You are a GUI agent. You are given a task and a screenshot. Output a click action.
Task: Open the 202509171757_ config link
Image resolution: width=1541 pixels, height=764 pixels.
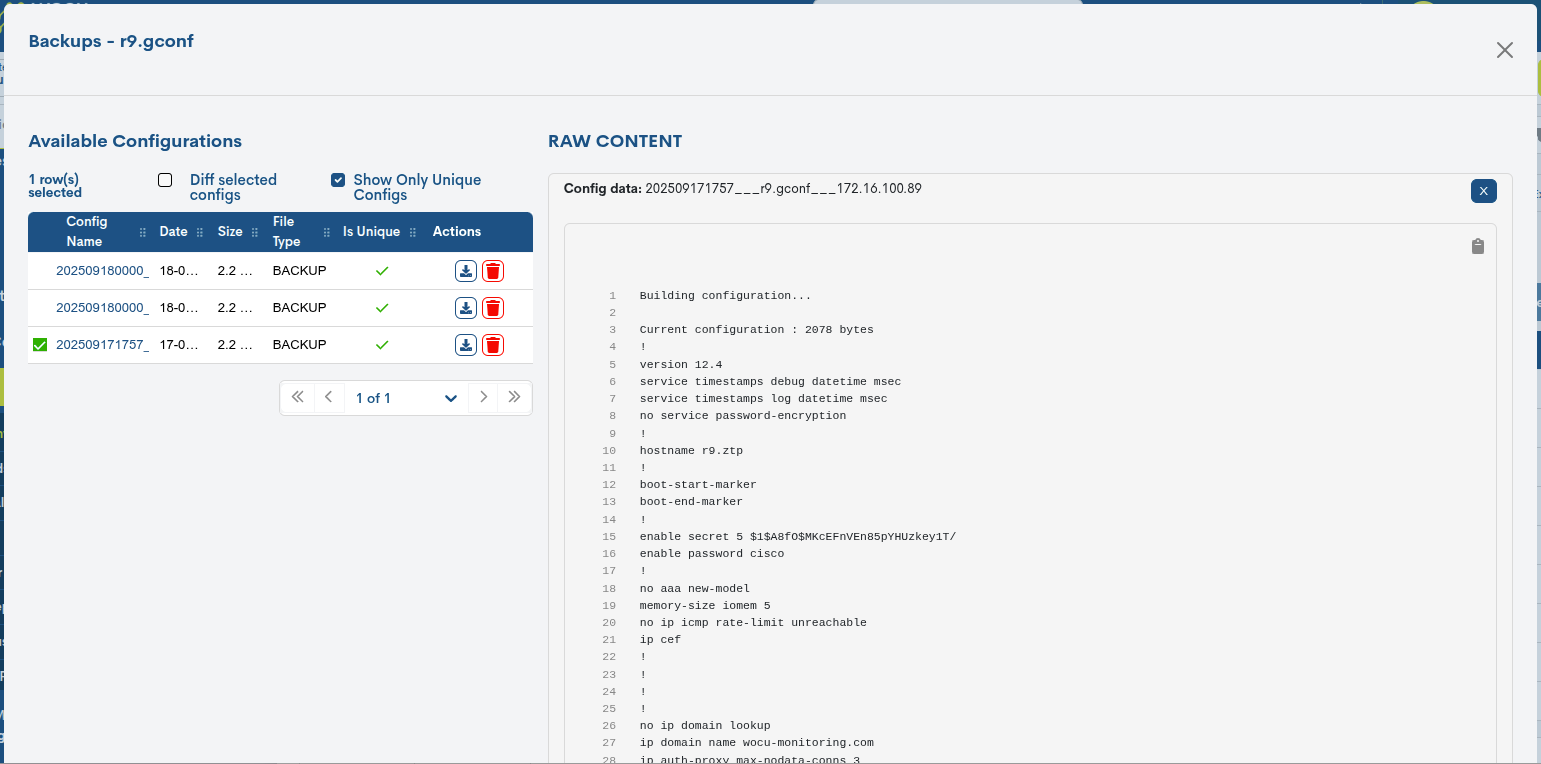(x=102, y=345)
